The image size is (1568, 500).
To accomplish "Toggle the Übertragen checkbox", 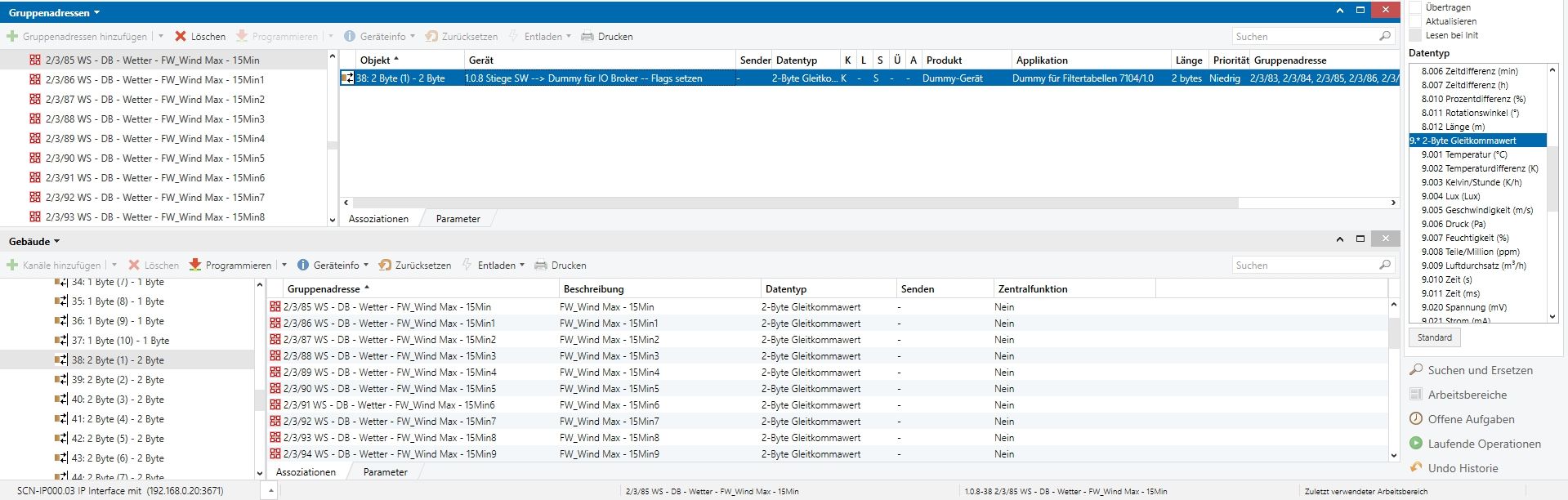I will 1415,7.
